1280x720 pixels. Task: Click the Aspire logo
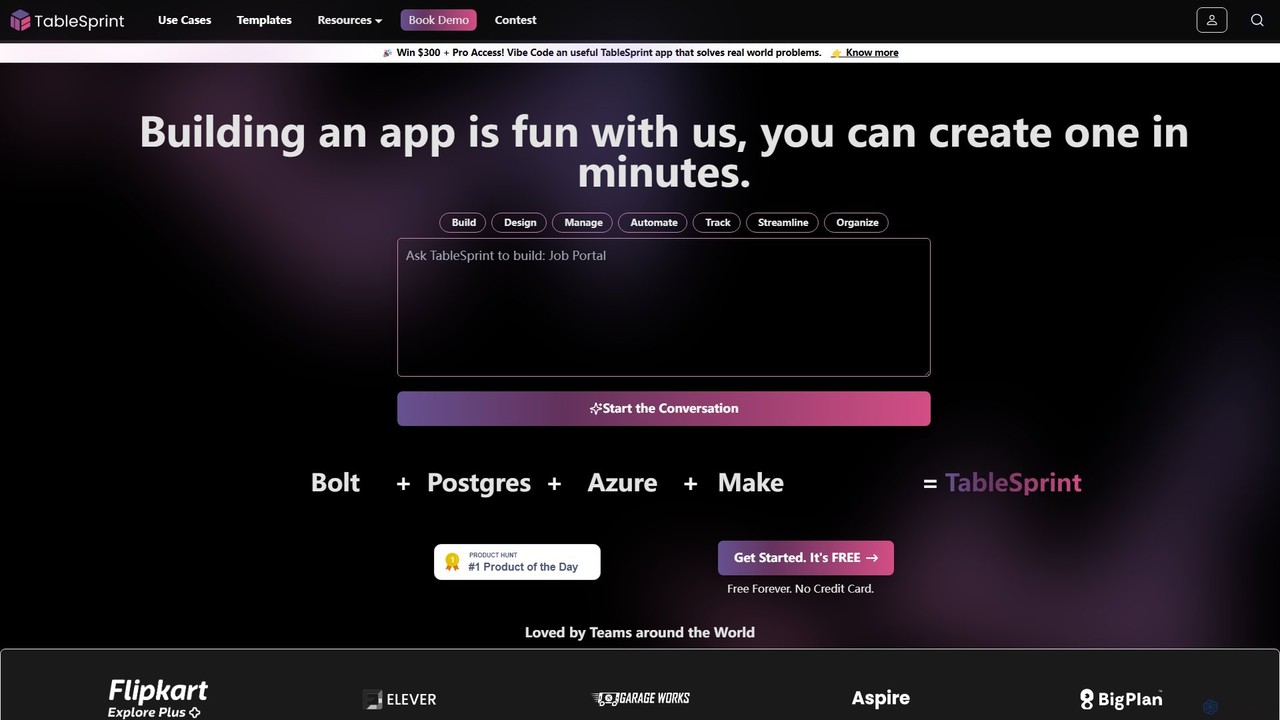[881, 698]
